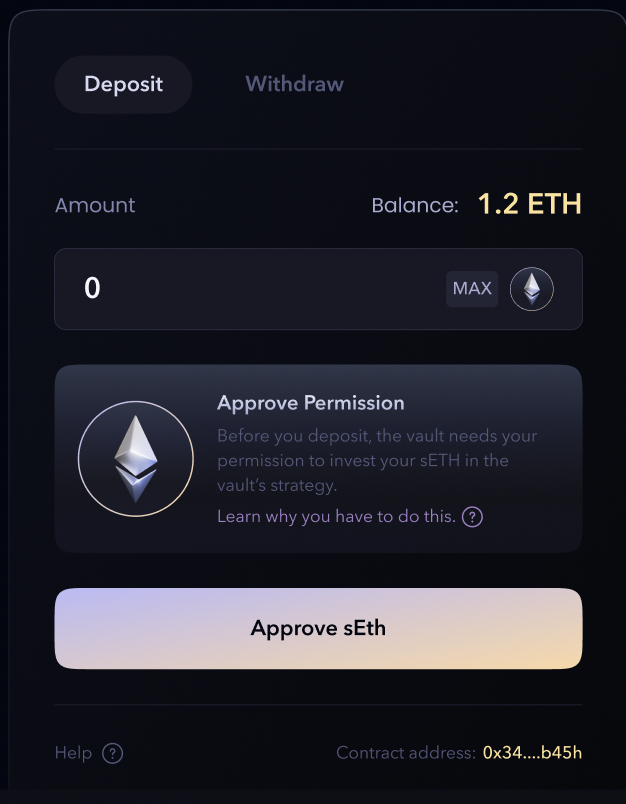Click the vault permission description paragraph

(x=377, y=460)
